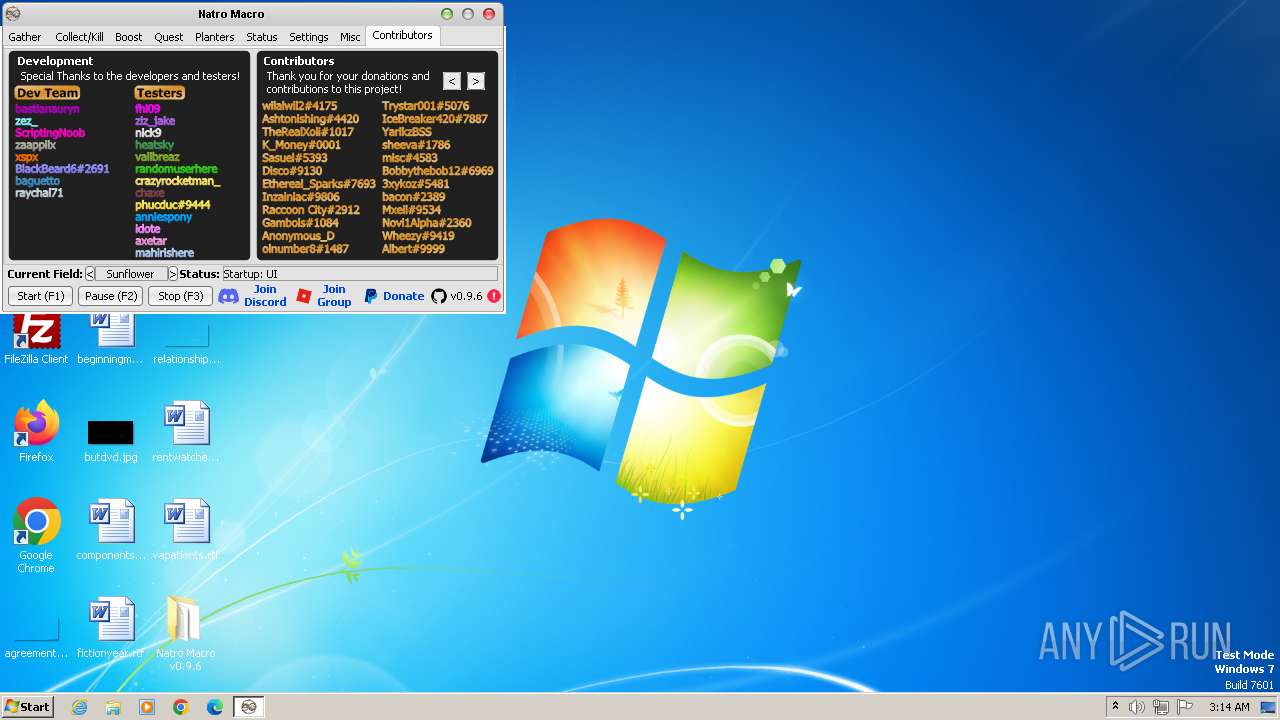Click the Status field showing Startup: UI
Screen dimensions: 1280x720
tap(359, 274)
